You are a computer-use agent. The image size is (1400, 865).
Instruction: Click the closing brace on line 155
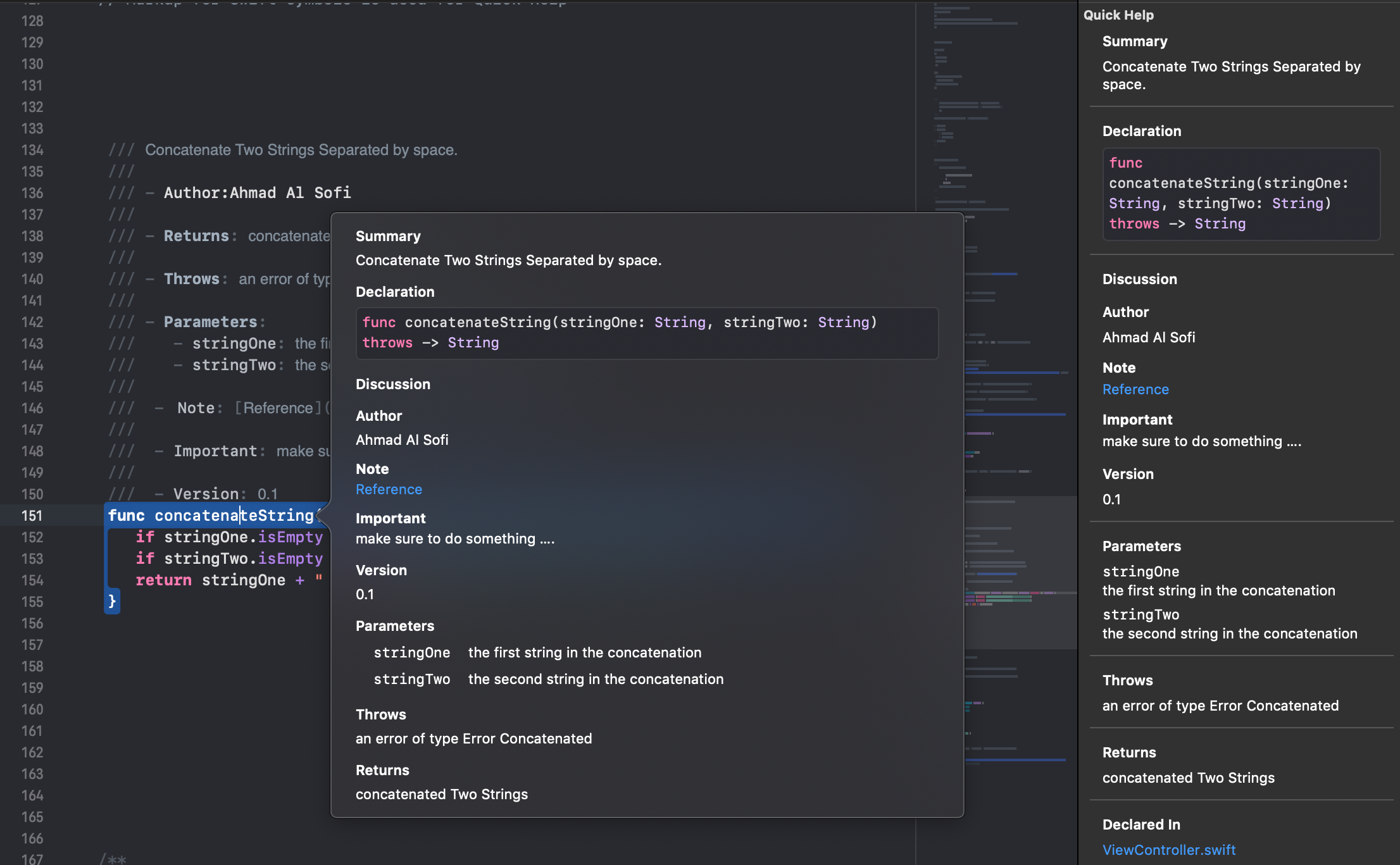point(112,601)
